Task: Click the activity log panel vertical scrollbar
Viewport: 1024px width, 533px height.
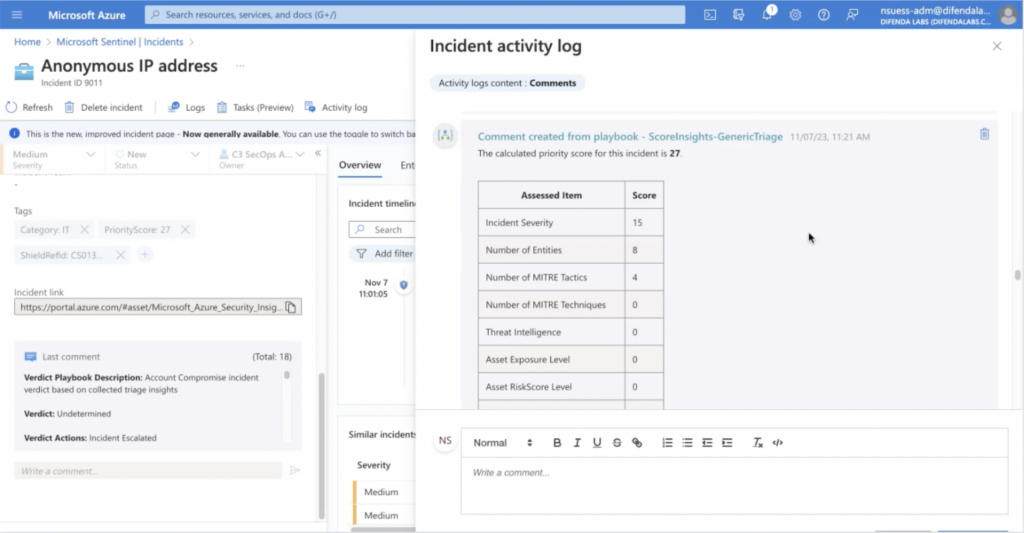Action: (x=1017, y=275)
